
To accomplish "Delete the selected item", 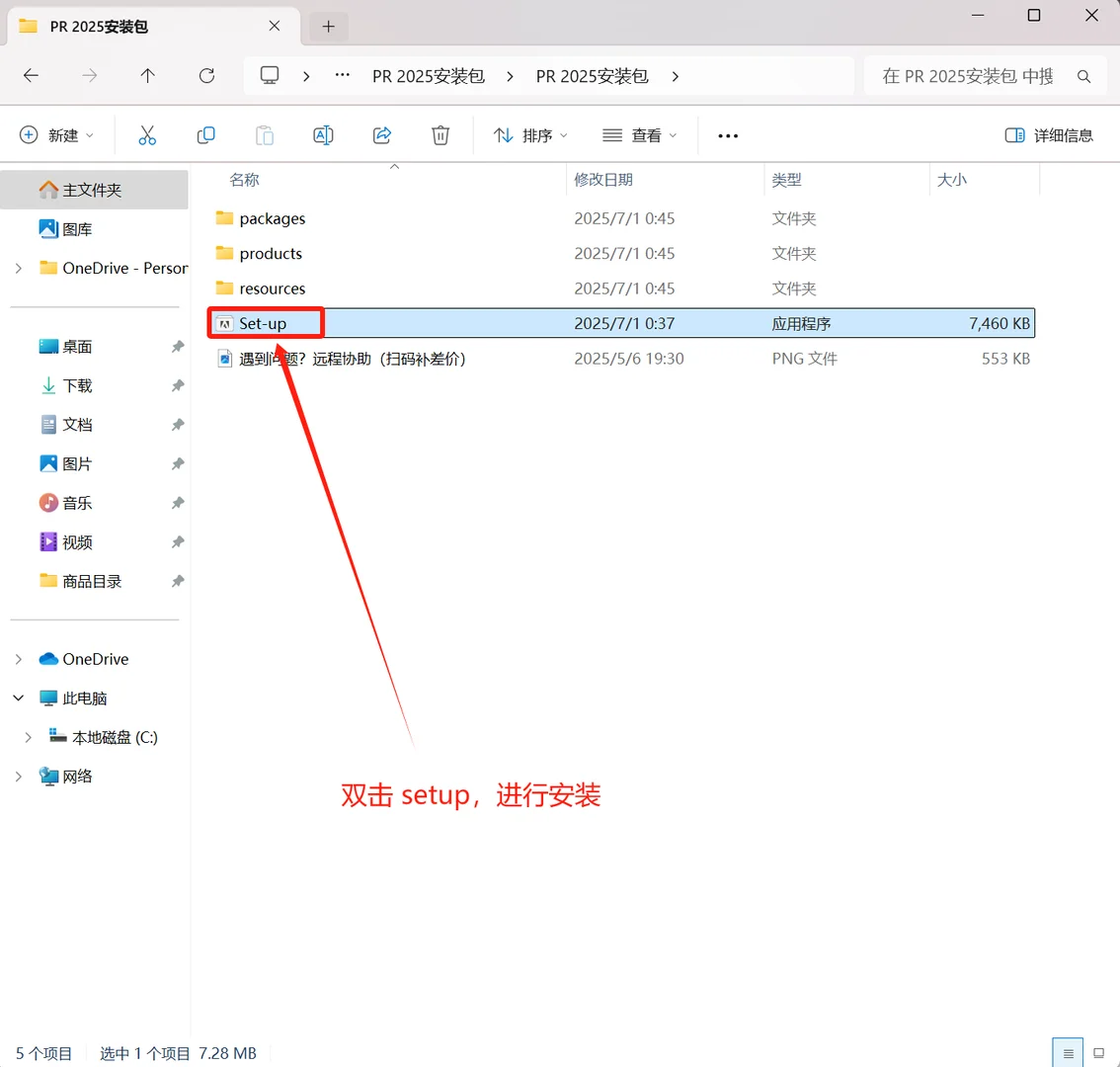I will 440,134.
